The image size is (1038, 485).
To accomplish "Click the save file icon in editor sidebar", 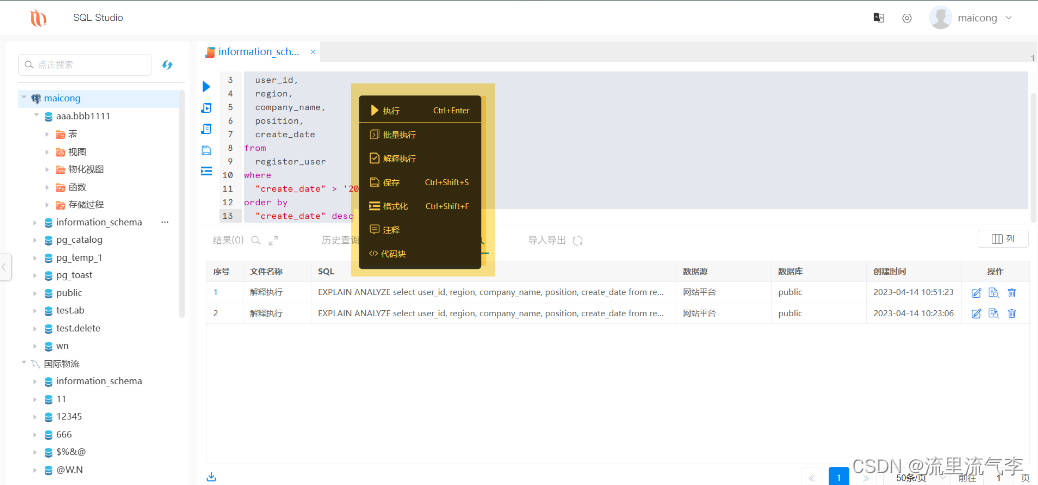I will [207, 150].
